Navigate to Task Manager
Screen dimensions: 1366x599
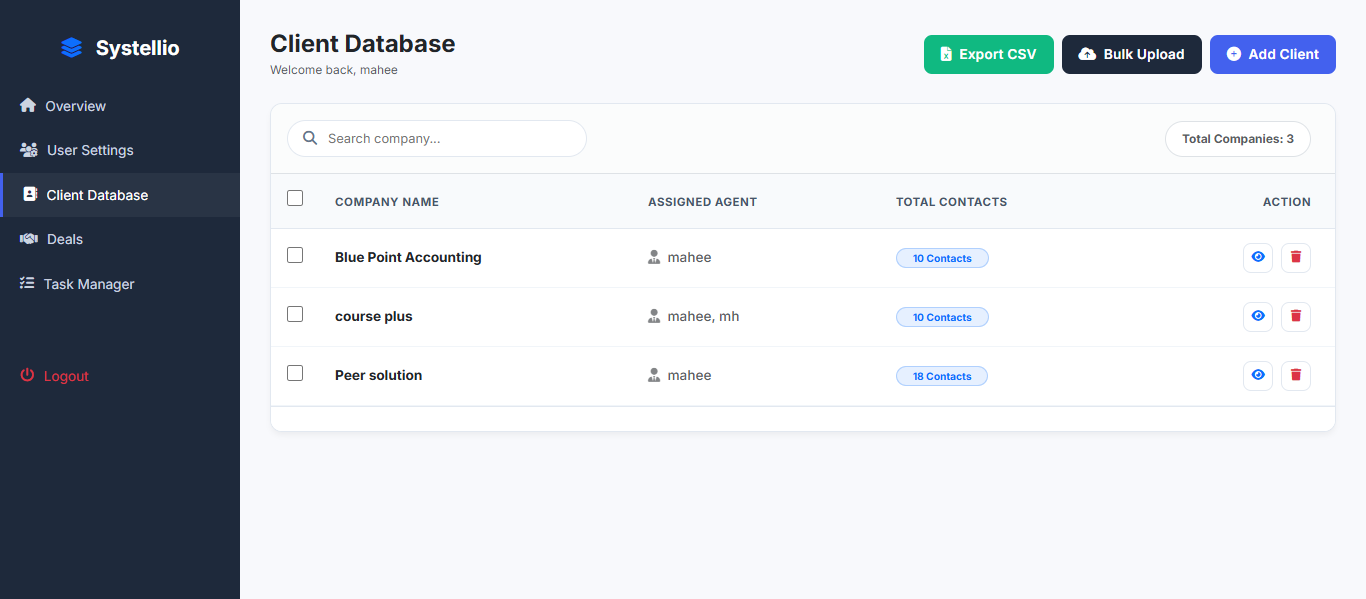[x=88, y=284]
